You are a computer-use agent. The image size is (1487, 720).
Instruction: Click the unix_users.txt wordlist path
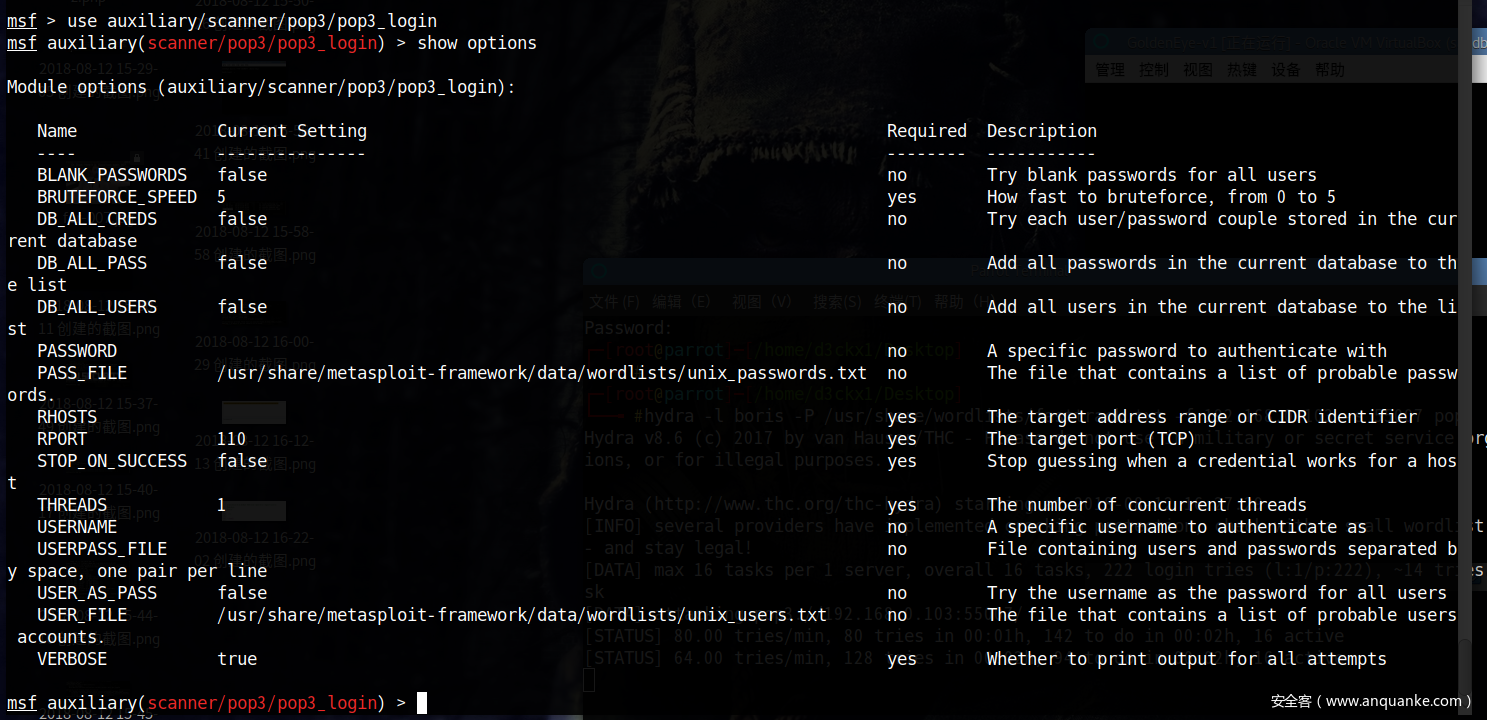(522, 615)
